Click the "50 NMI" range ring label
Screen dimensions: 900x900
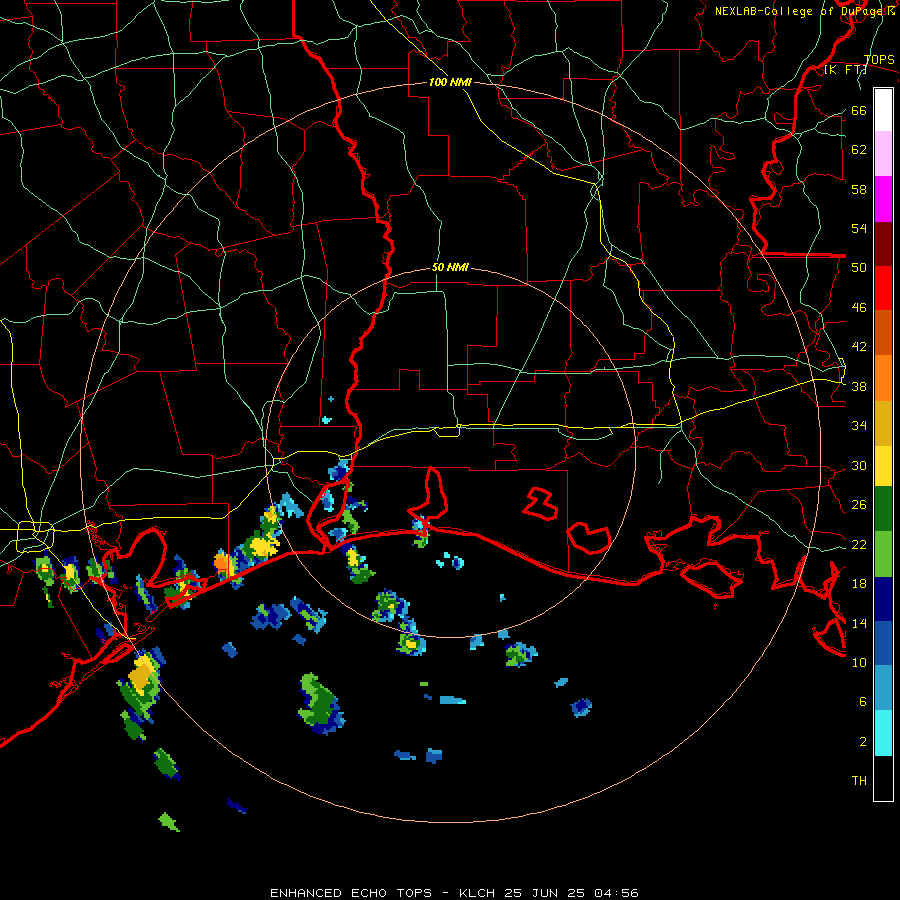pos(450,267)
